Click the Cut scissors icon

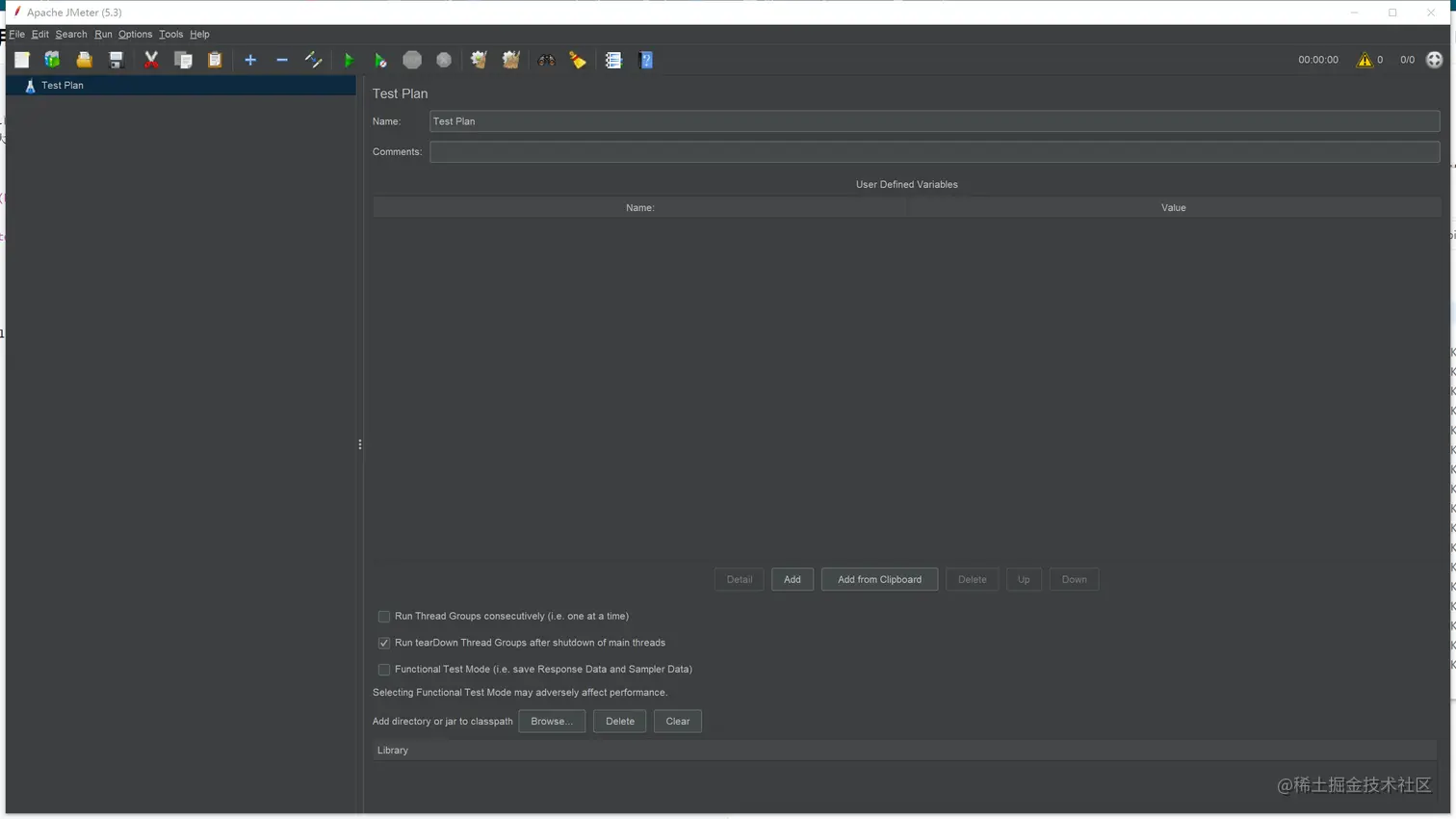tap(151, 60)
